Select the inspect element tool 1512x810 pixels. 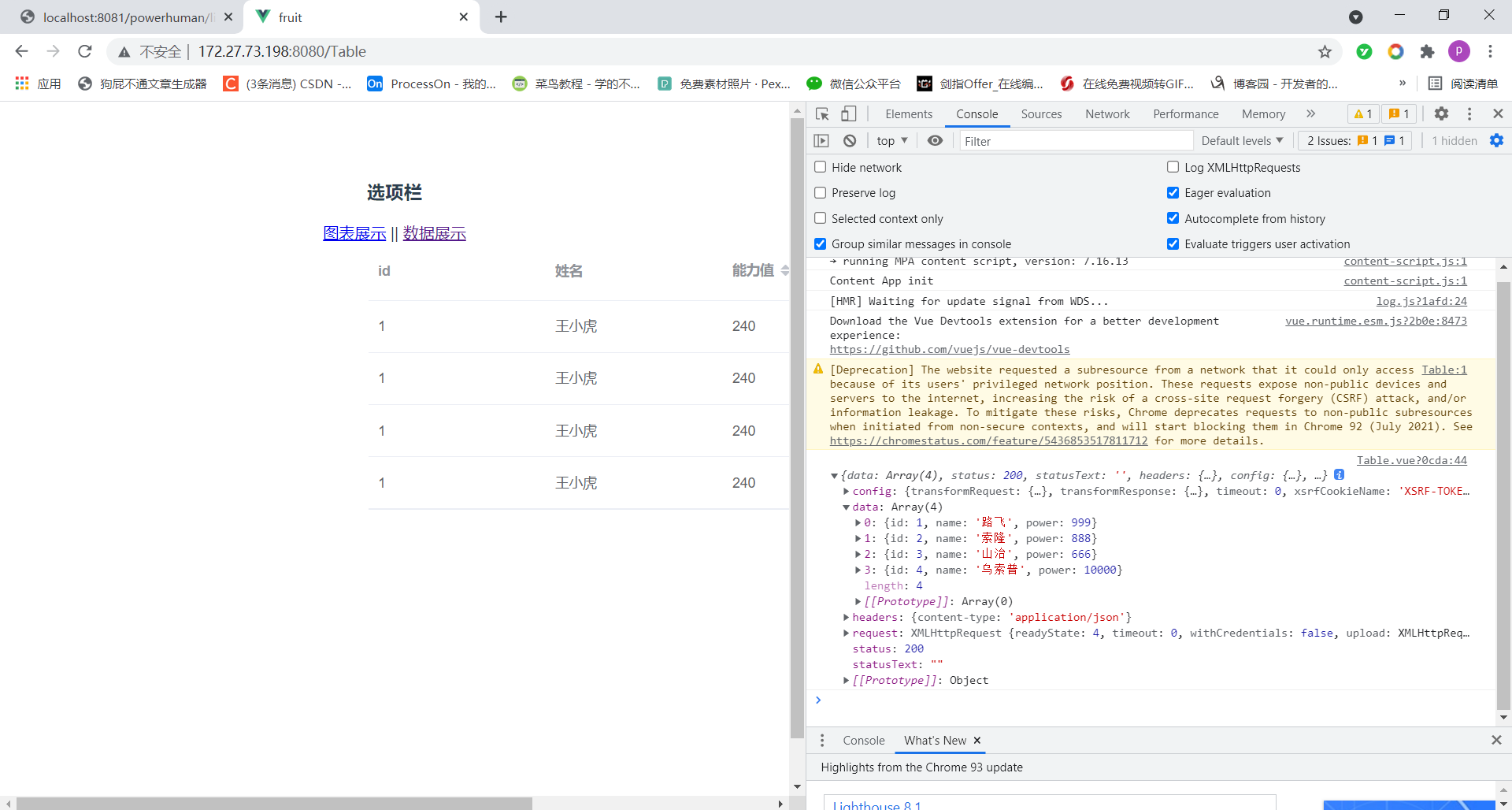(822, 113)
